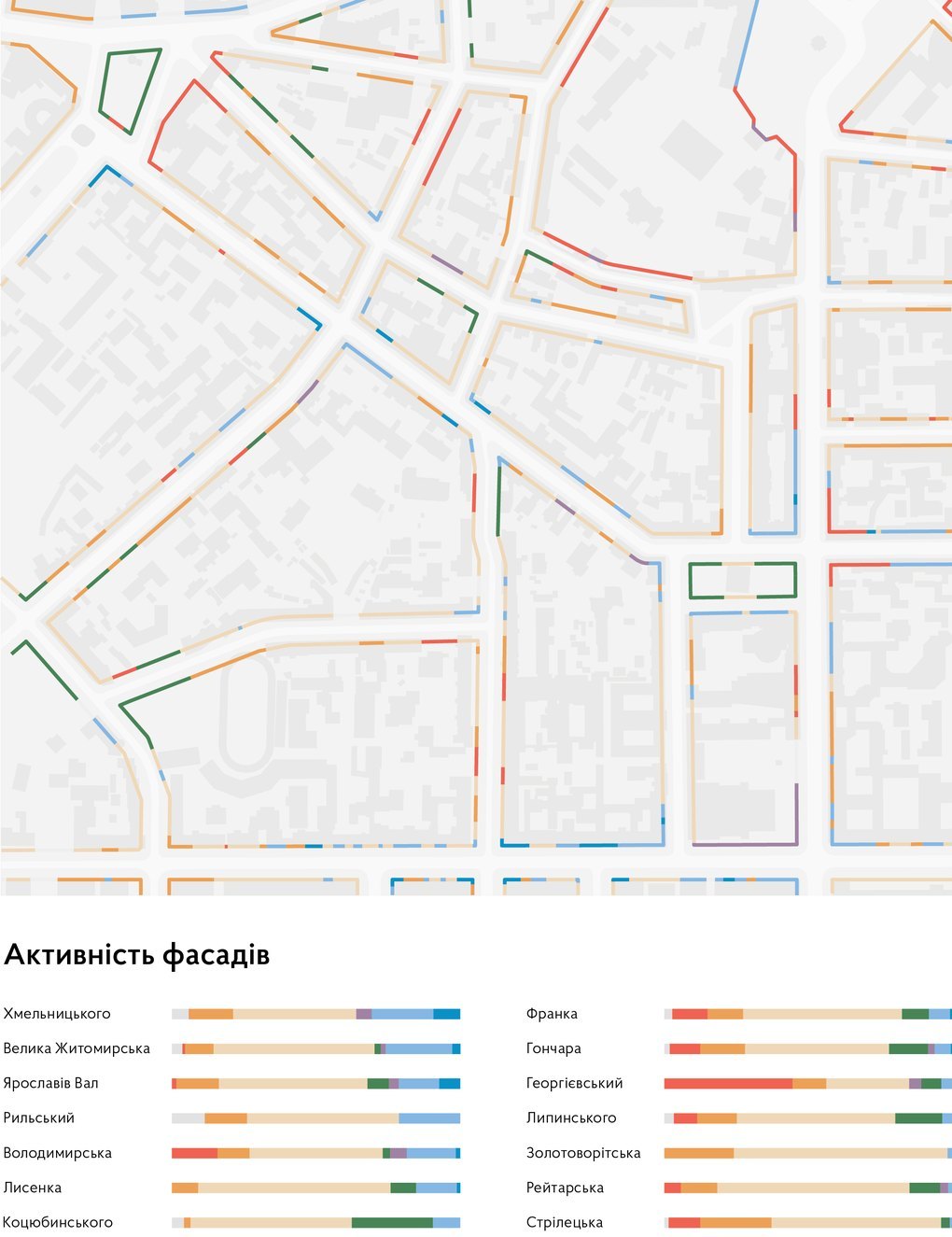Click the red segment of Володимирська bar

[194, 1153]
